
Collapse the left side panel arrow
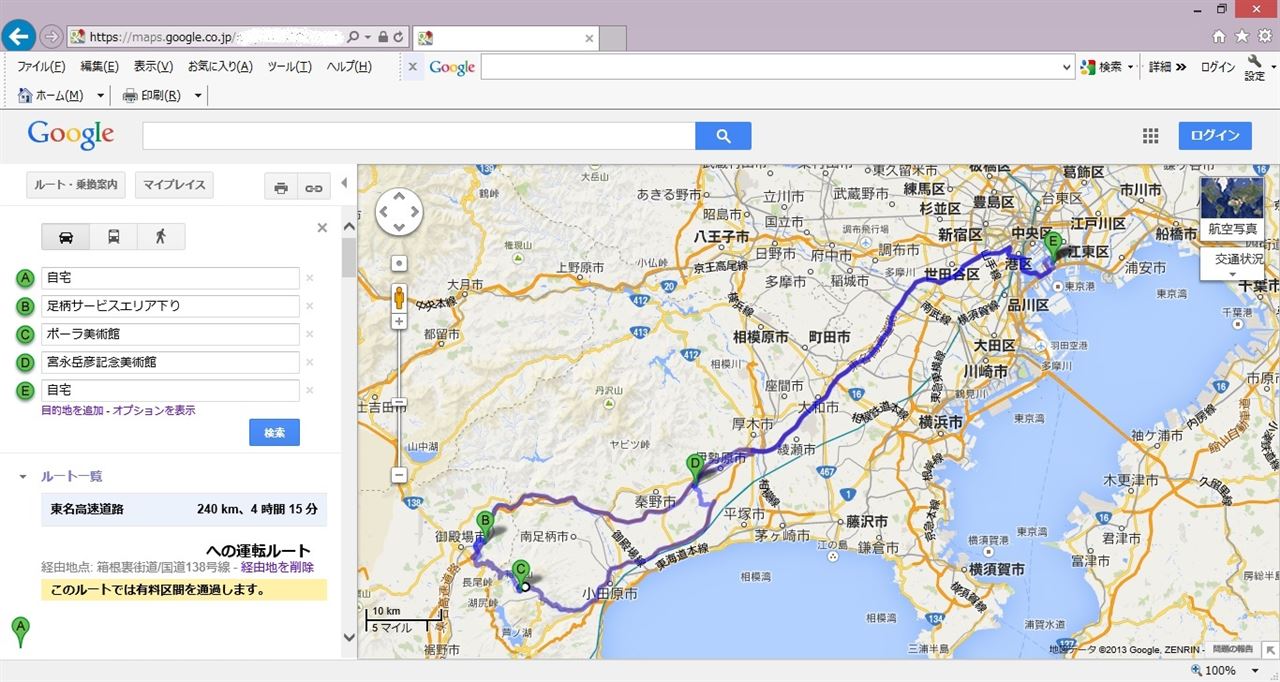tap(345, 184)
